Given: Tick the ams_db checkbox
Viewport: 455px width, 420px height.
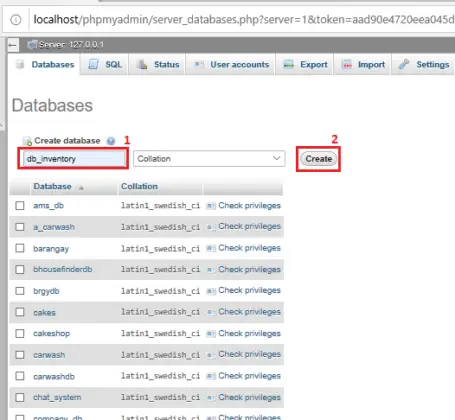Looking at the screenshot, I should pyautogui.click(x=20, y=205).
